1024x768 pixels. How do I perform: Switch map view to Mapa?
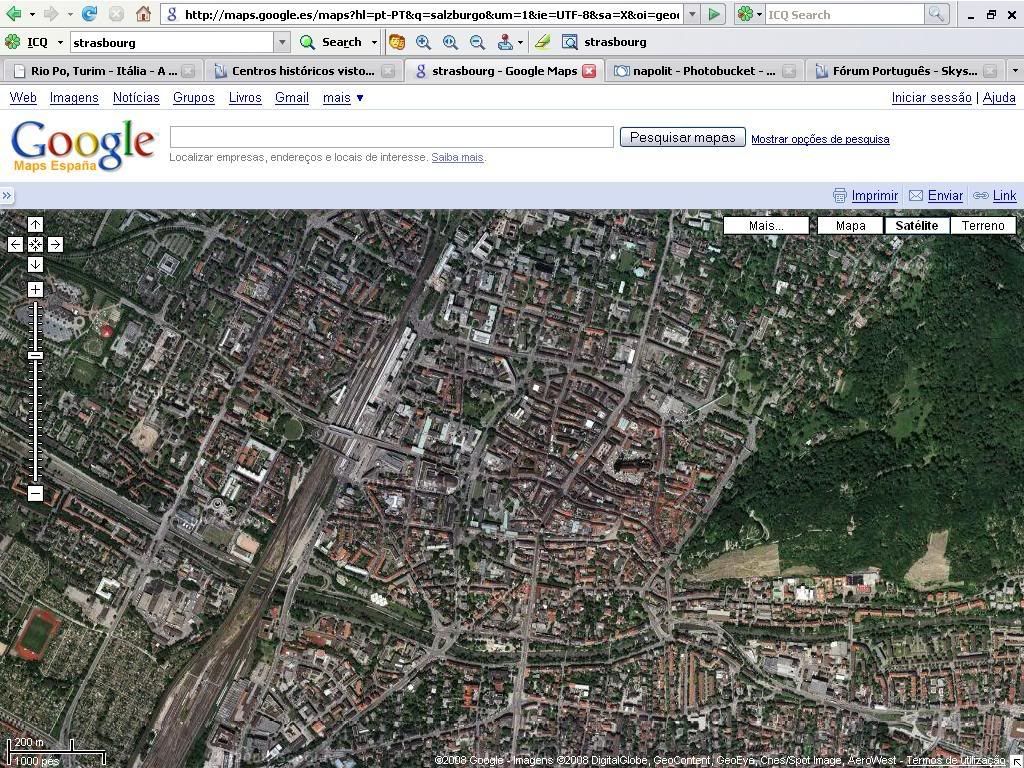(850, 225)
